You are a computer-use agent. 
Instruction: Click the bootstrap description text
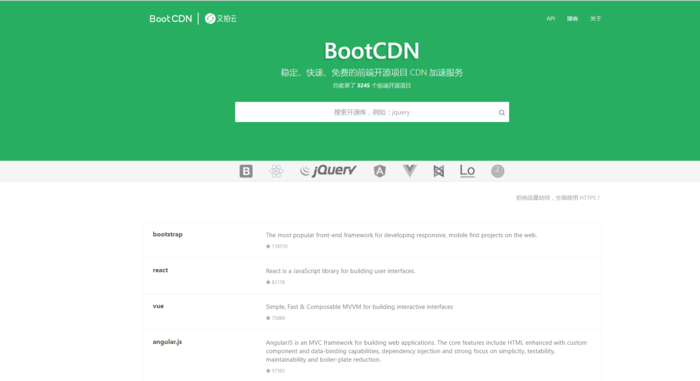tap(401, 235)
